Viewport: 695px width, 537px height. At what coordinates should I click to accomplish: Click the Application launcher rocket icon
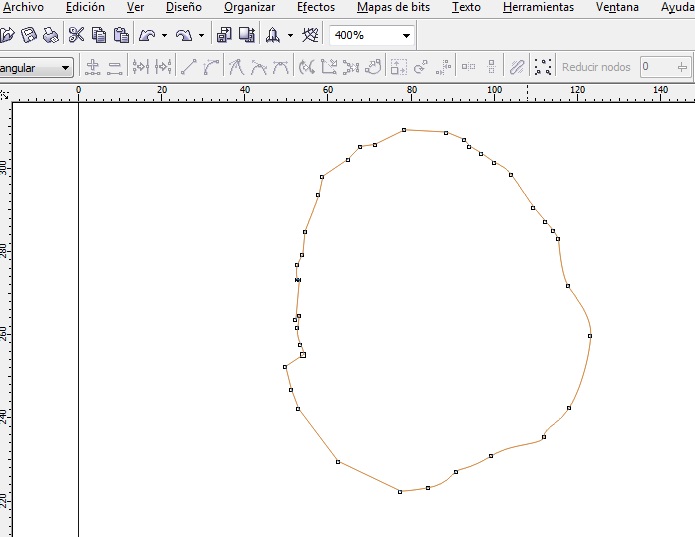tap(273, 35)
